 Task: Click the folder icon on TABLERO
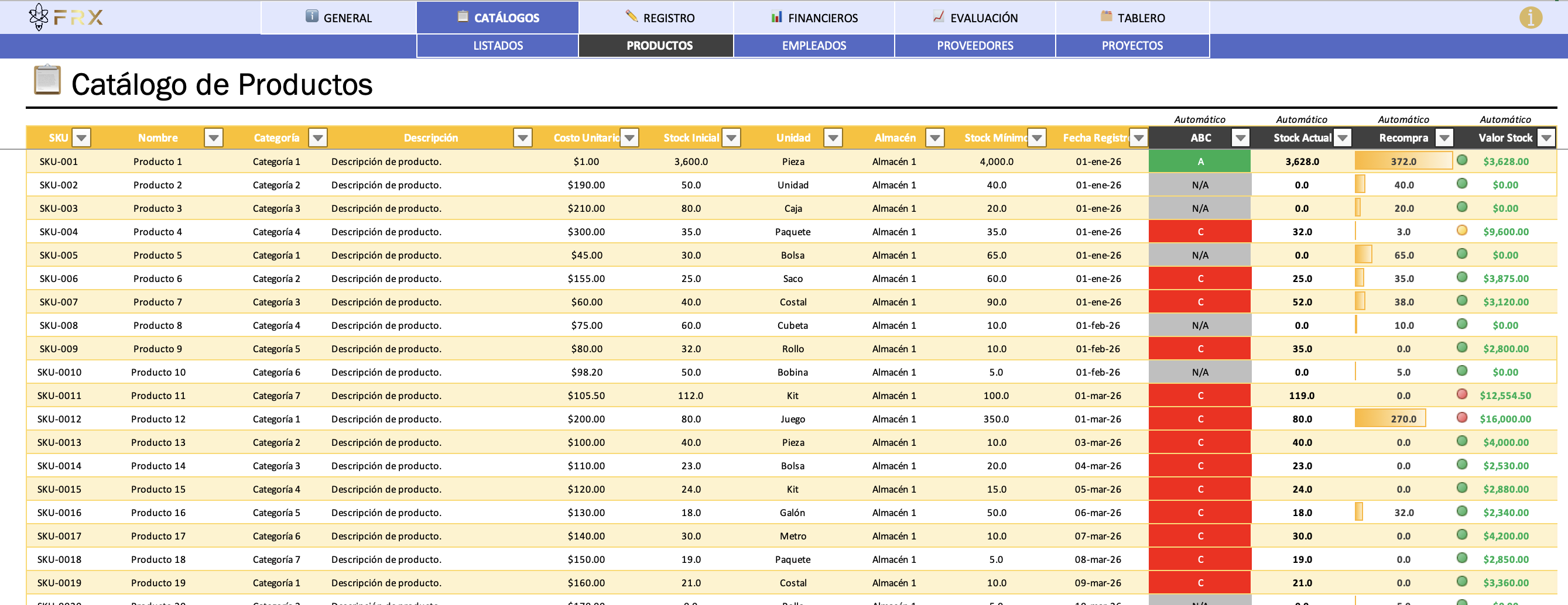[x=1106, y=16]
